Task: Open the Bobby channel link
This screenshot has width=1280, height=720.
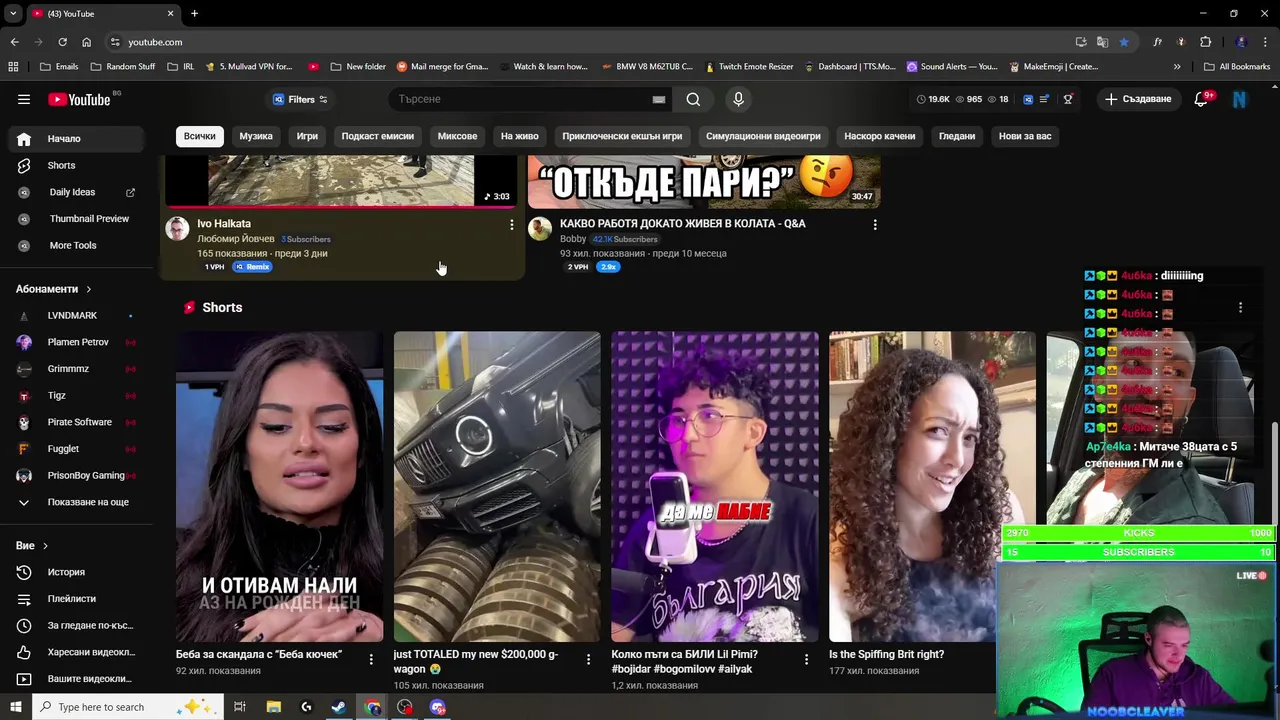Action: [573, 239]
